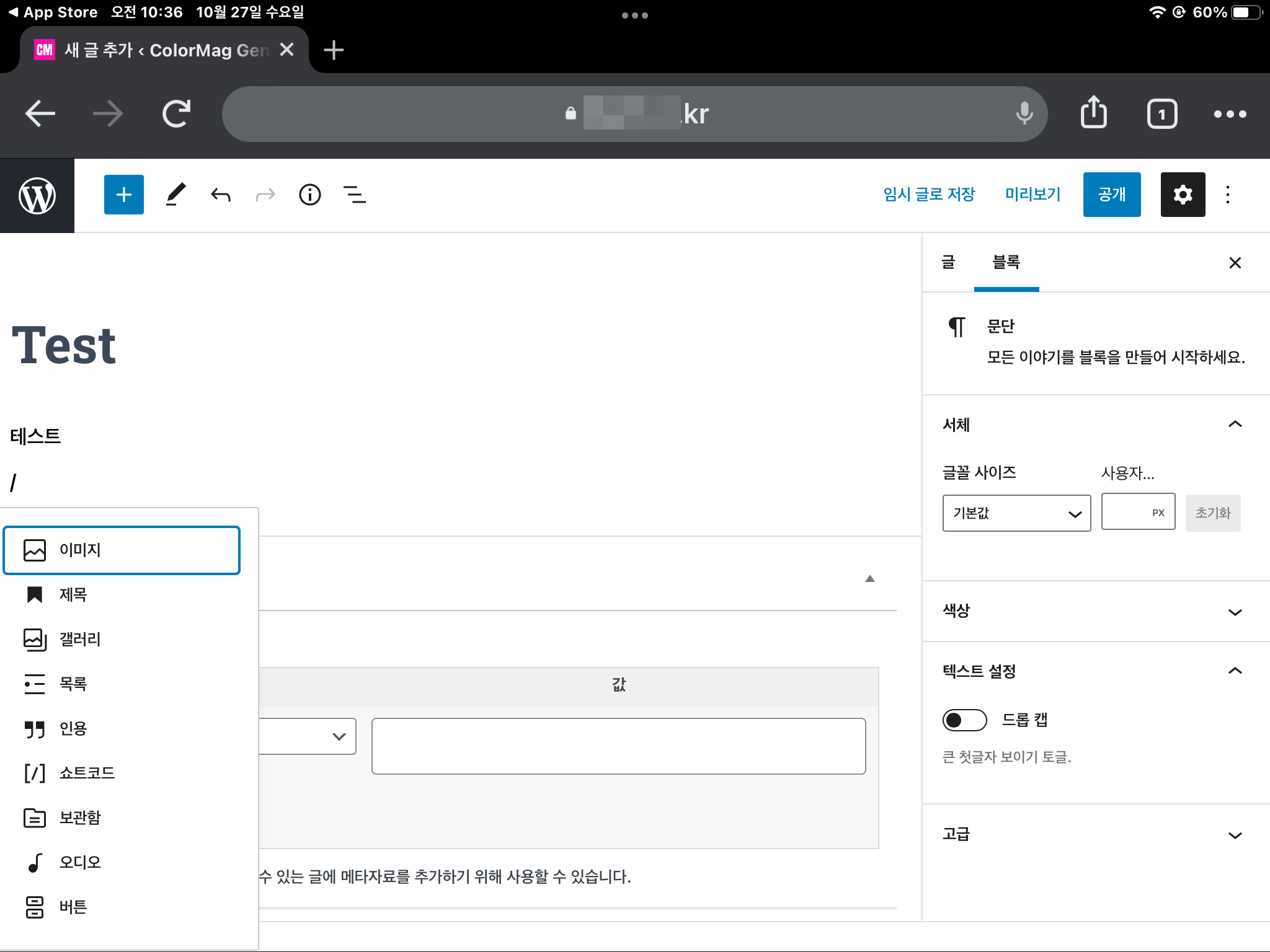Open the content details info icon

tap(310, 194)
